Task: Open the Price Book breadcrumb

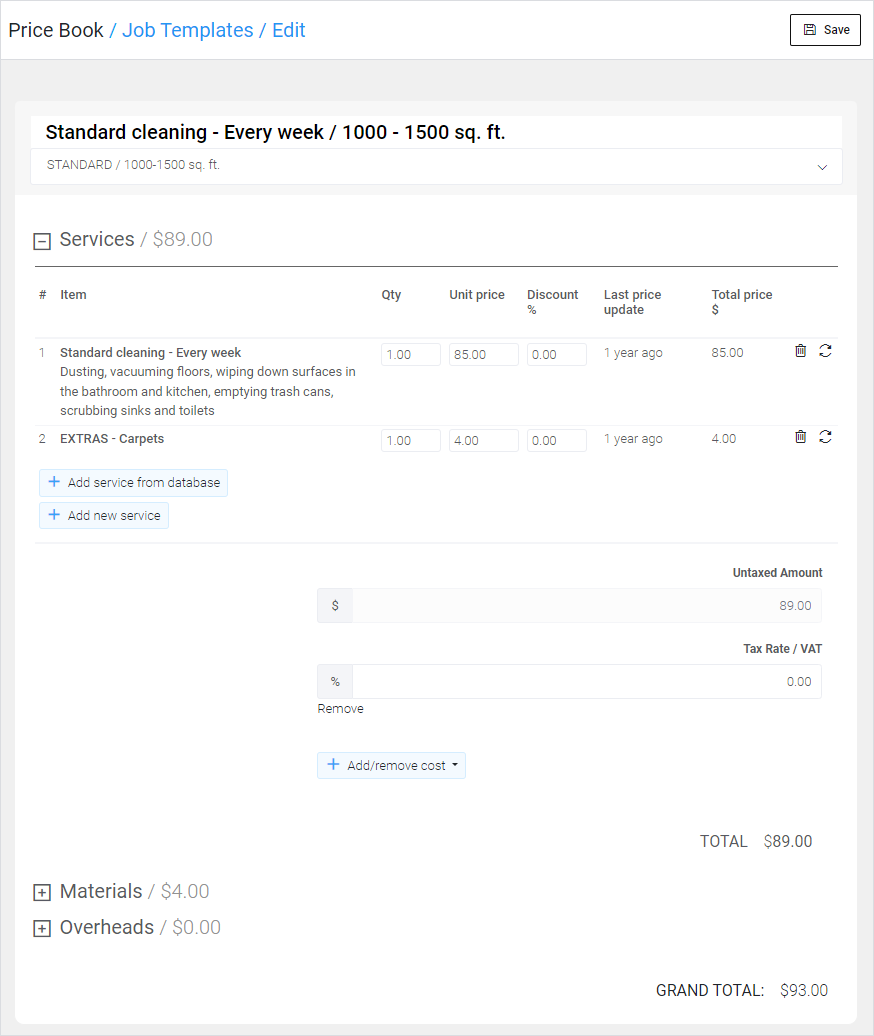Action: coord(56,30)
